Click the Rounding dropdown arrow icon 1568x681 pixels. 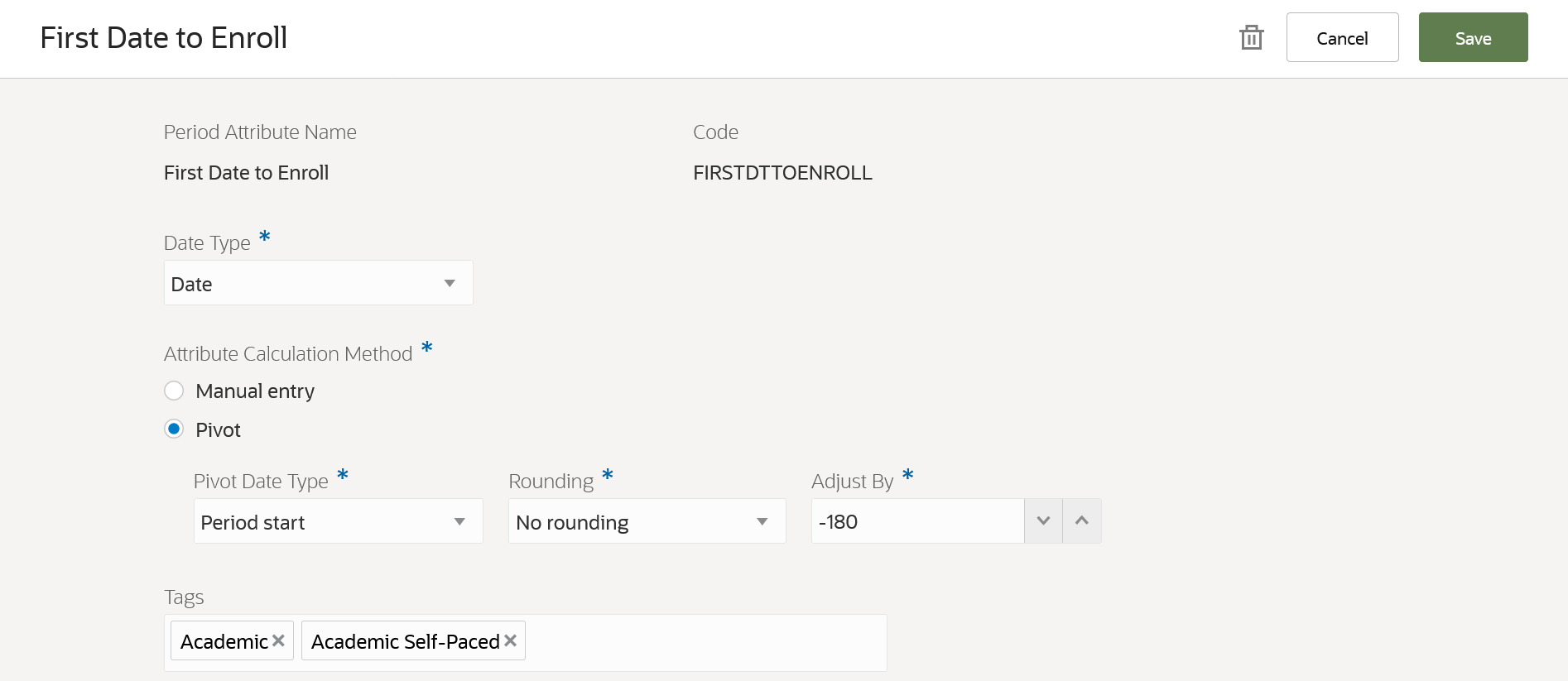(762, 522)
